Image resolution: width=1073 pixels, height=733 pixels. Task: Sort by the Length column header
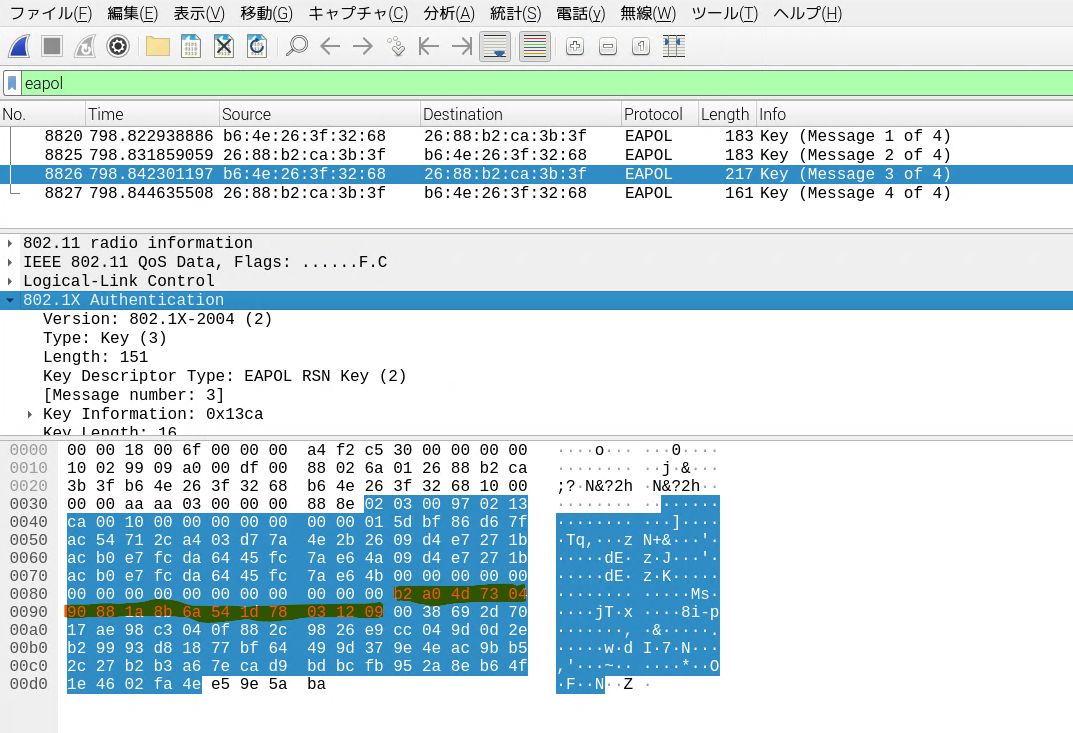pyautogui.click(x=726, y=114)
